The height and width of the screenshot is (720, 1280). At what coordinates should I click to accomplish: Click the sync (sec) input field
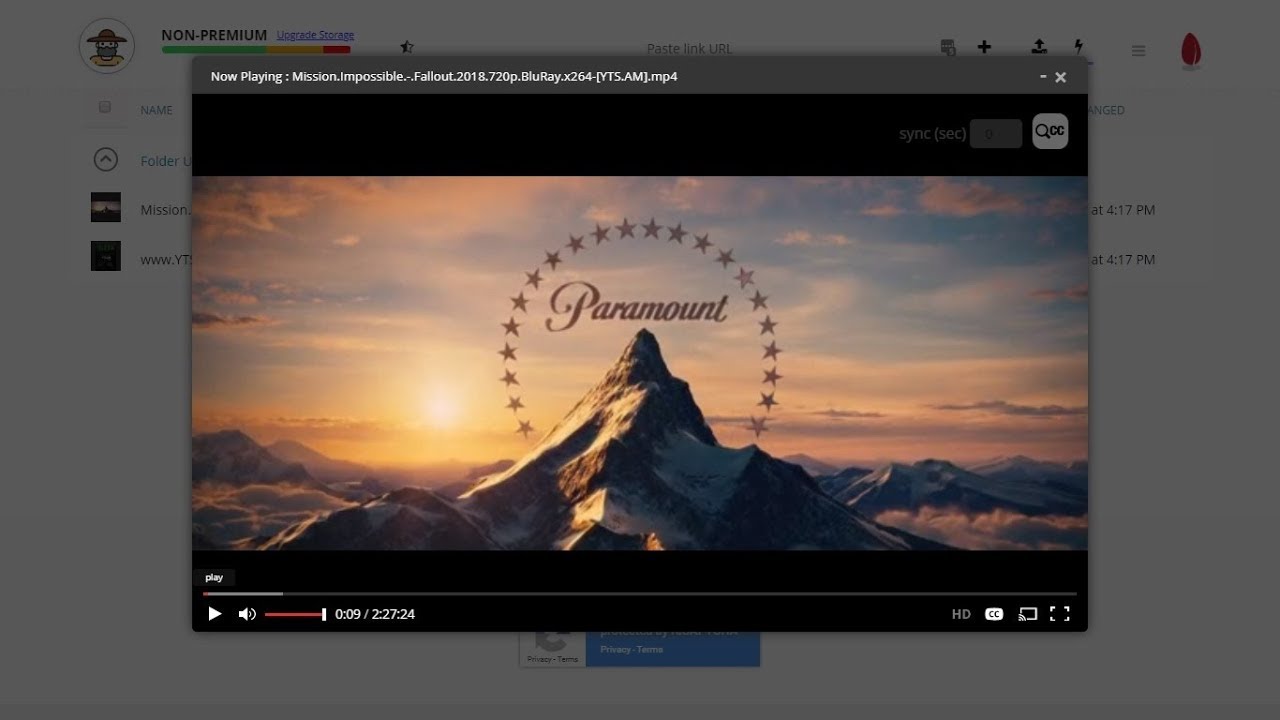[996, 133]
